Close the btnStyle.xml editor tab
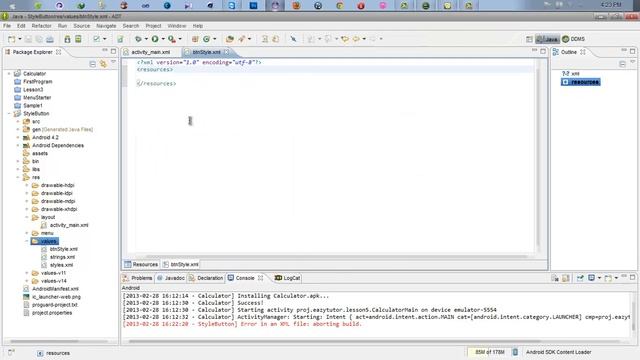The width and height of the screenshot is (640, 360). click(x=227, y=52)
